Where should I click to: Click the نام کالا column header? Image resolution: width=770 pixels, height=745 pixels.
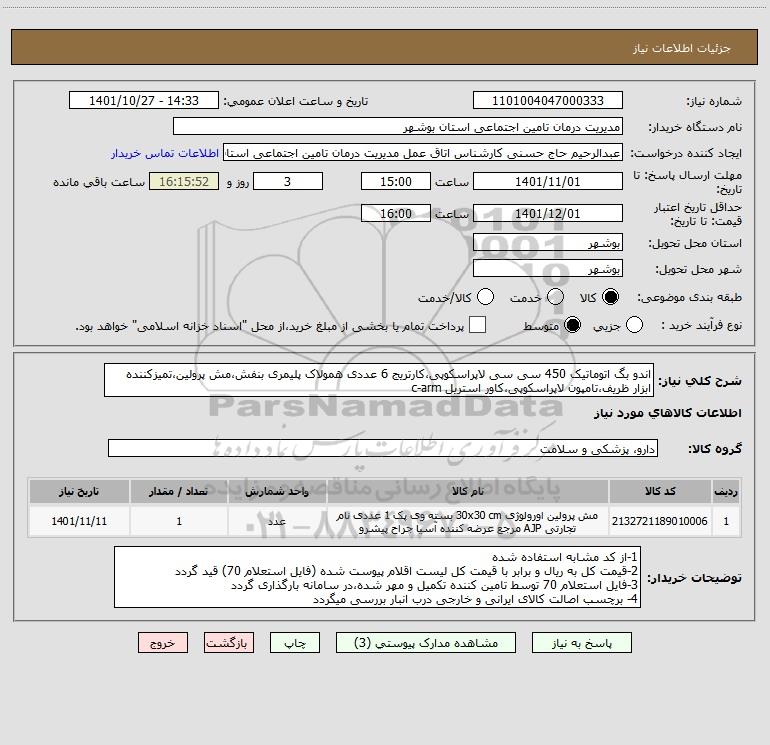(468, 491)
